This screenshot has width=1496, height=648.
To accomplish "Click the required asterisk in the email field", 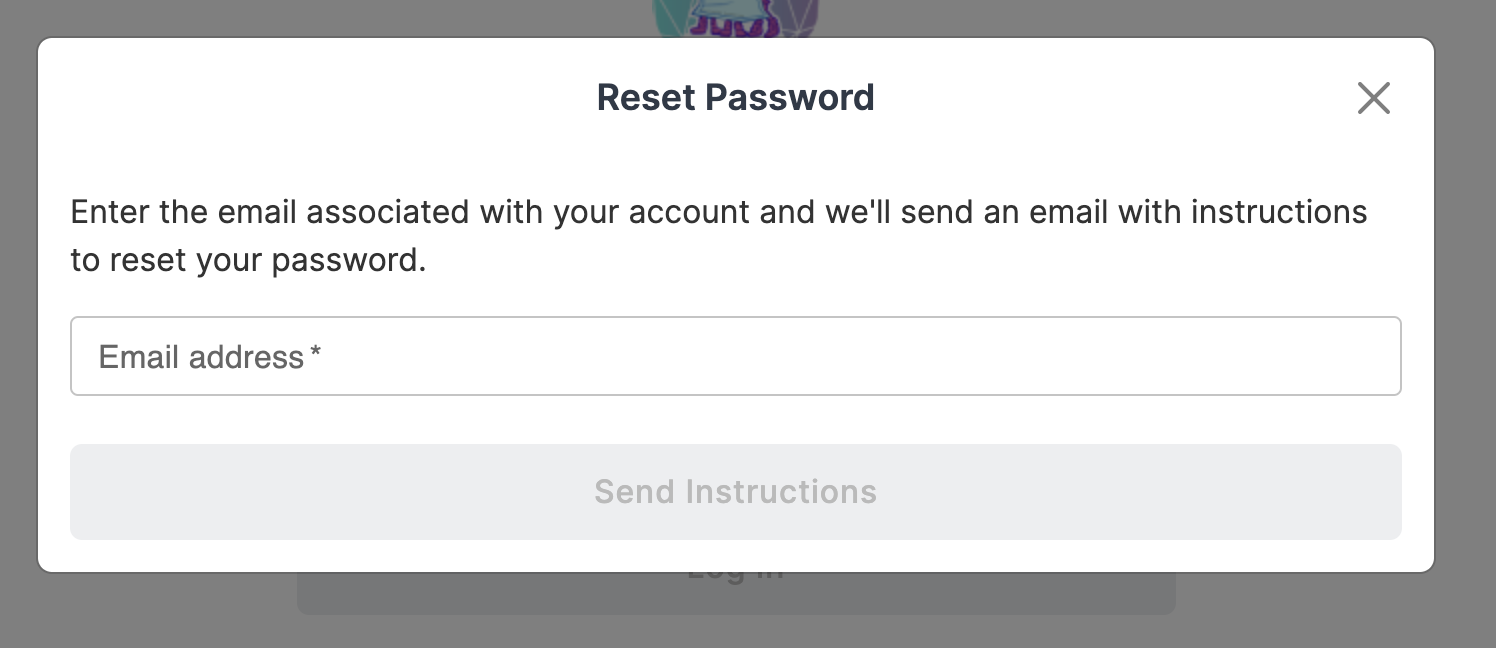I will click(x=315, y=353).
